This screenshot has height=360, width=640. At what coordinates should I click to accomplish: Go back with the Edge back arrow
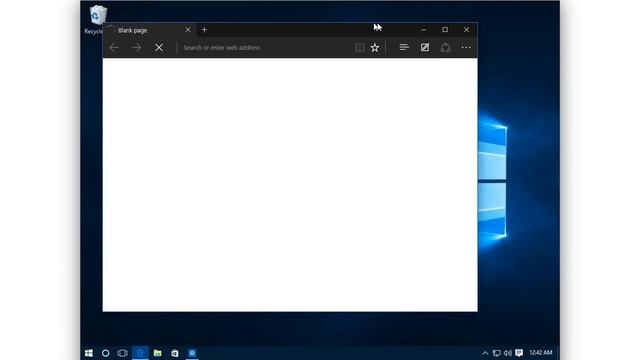(114, 48)
